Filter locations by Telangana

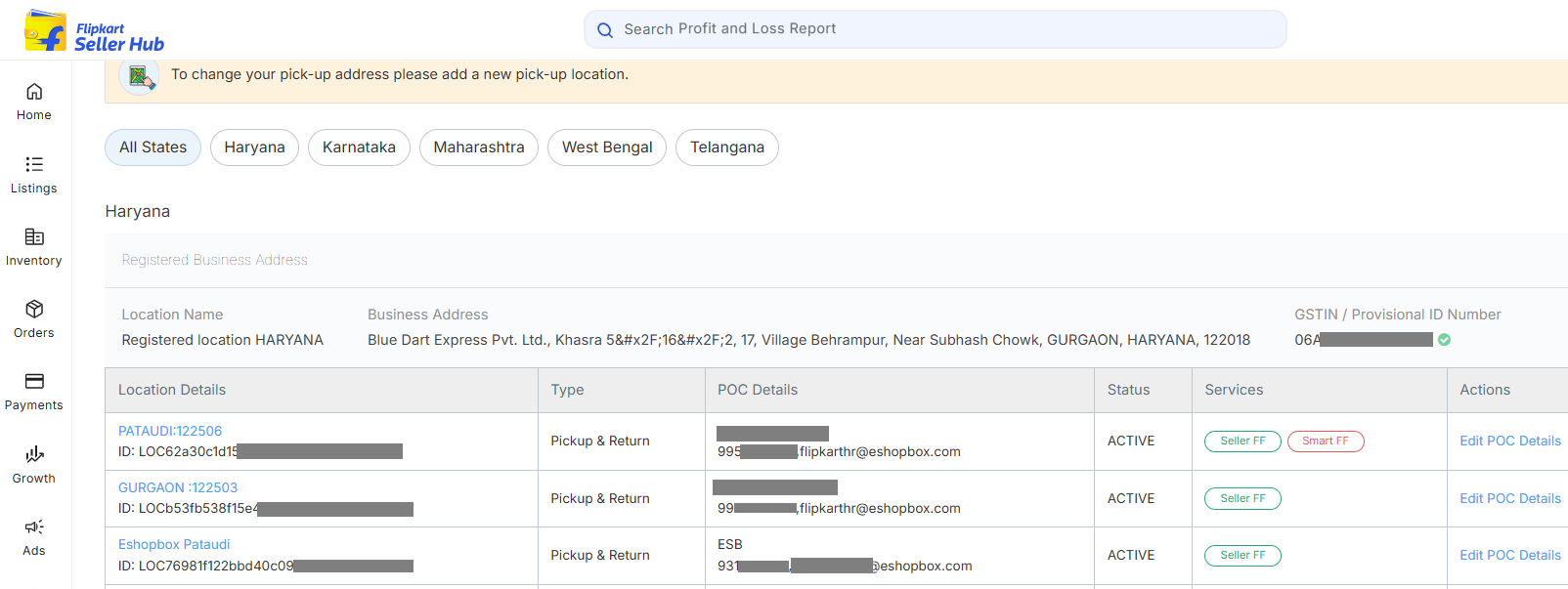(727, 147)
